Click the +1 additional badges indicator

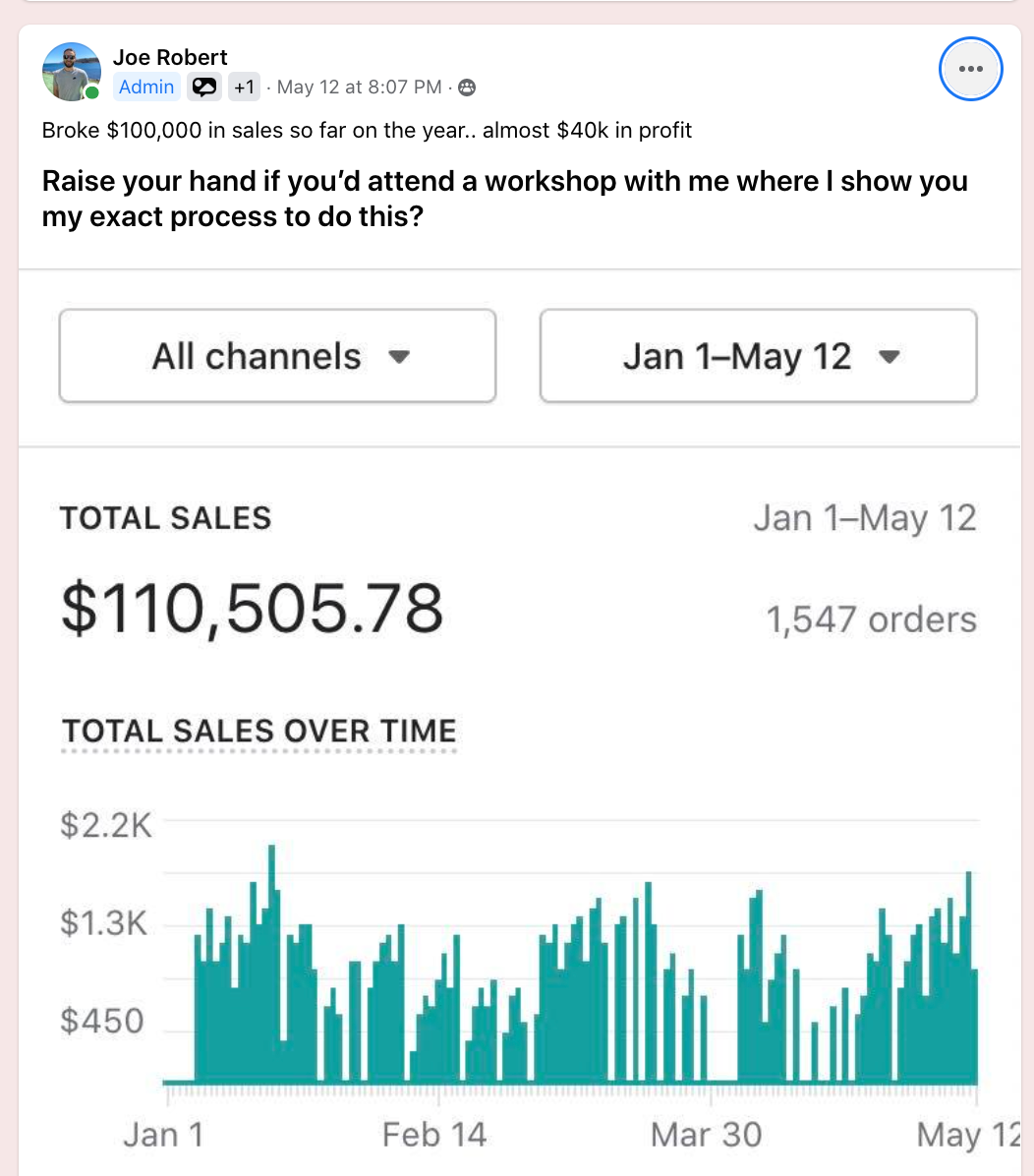pos(244,88)
